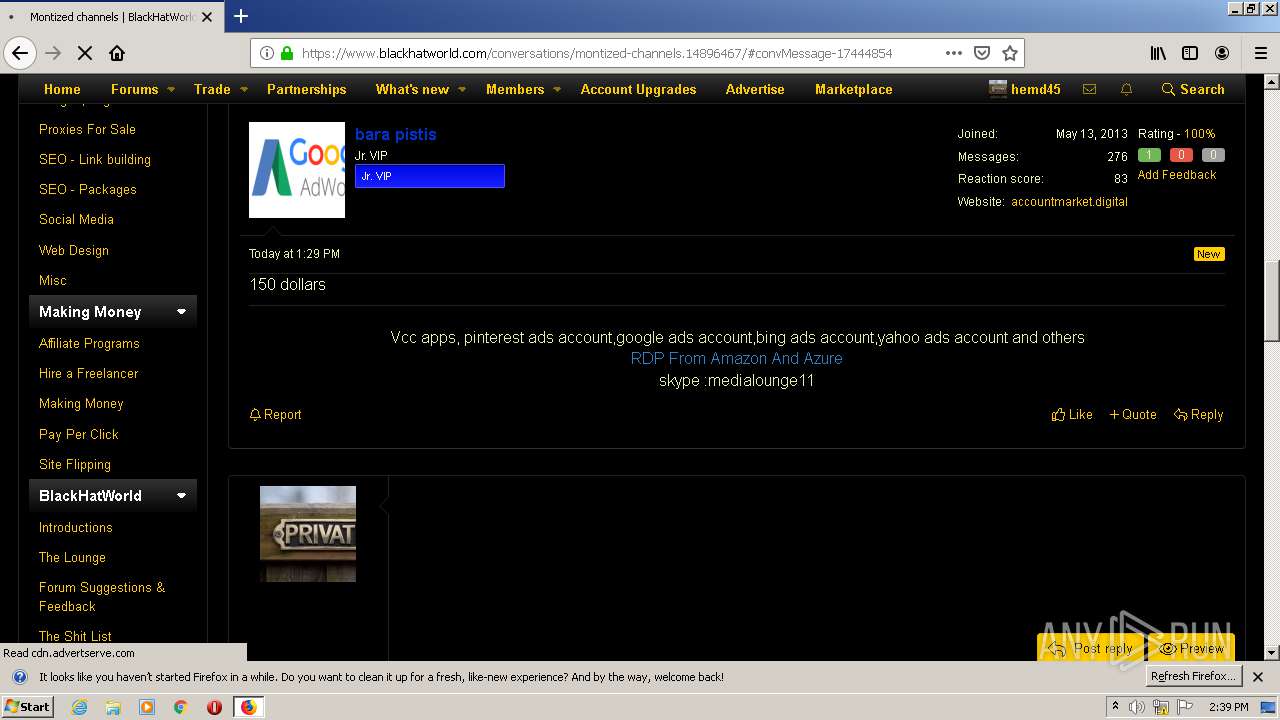Report the 150 dollars message
Viewport: 1280px width, 720px height.
tap(275, 414)
